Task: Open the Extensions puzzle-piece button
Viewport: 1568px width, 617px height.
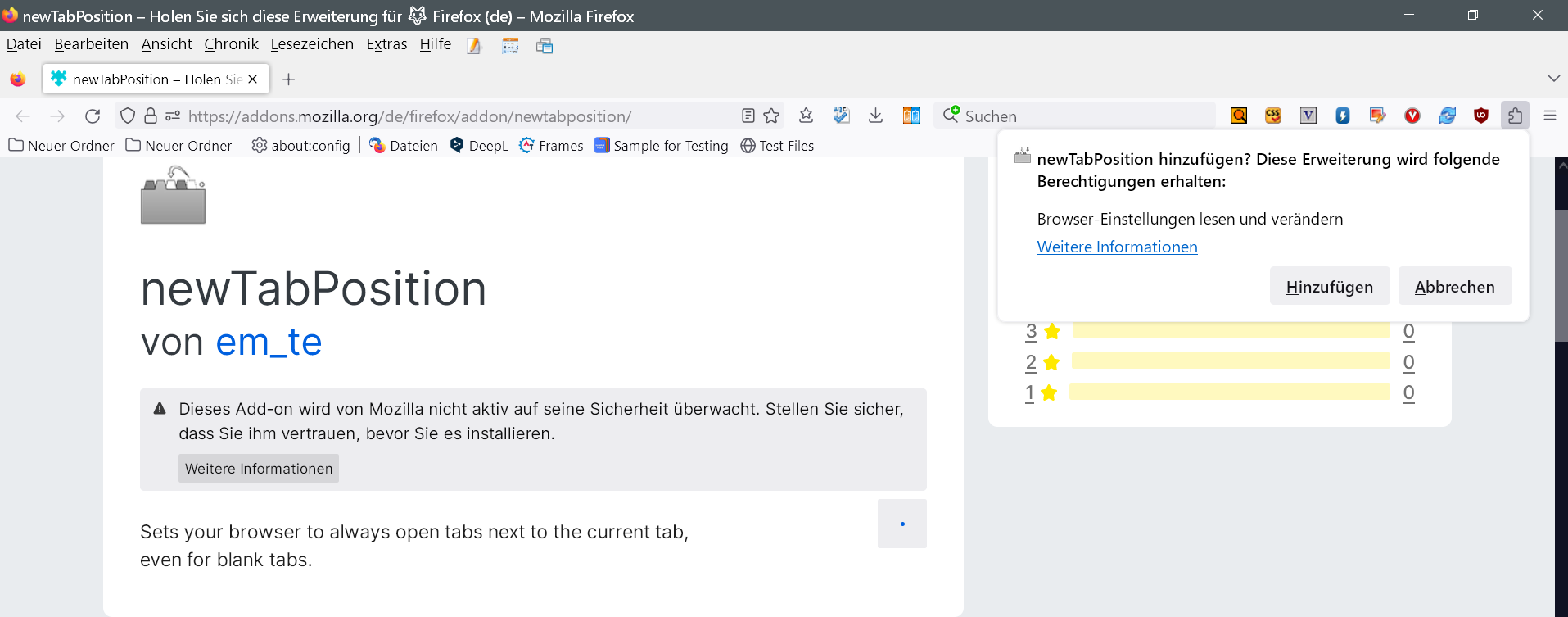Action: (x=1515, y=116)
